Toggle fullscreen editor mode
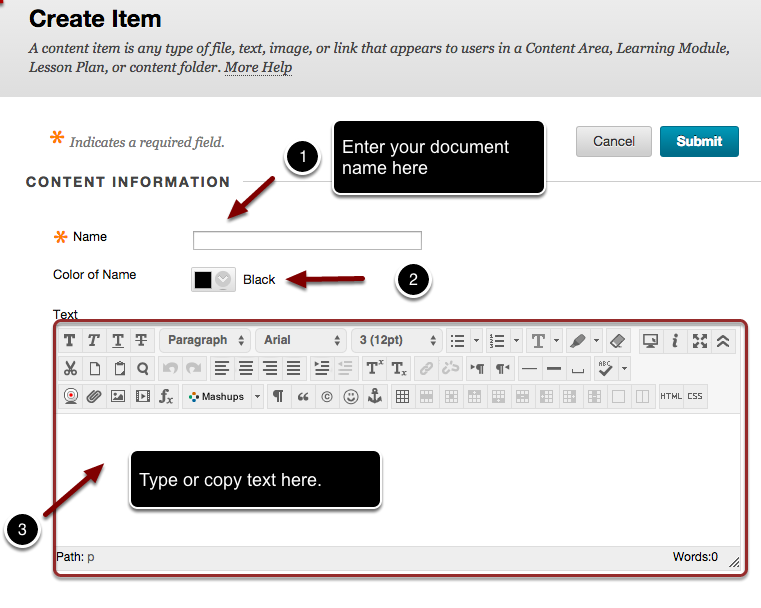 point(699,341)
